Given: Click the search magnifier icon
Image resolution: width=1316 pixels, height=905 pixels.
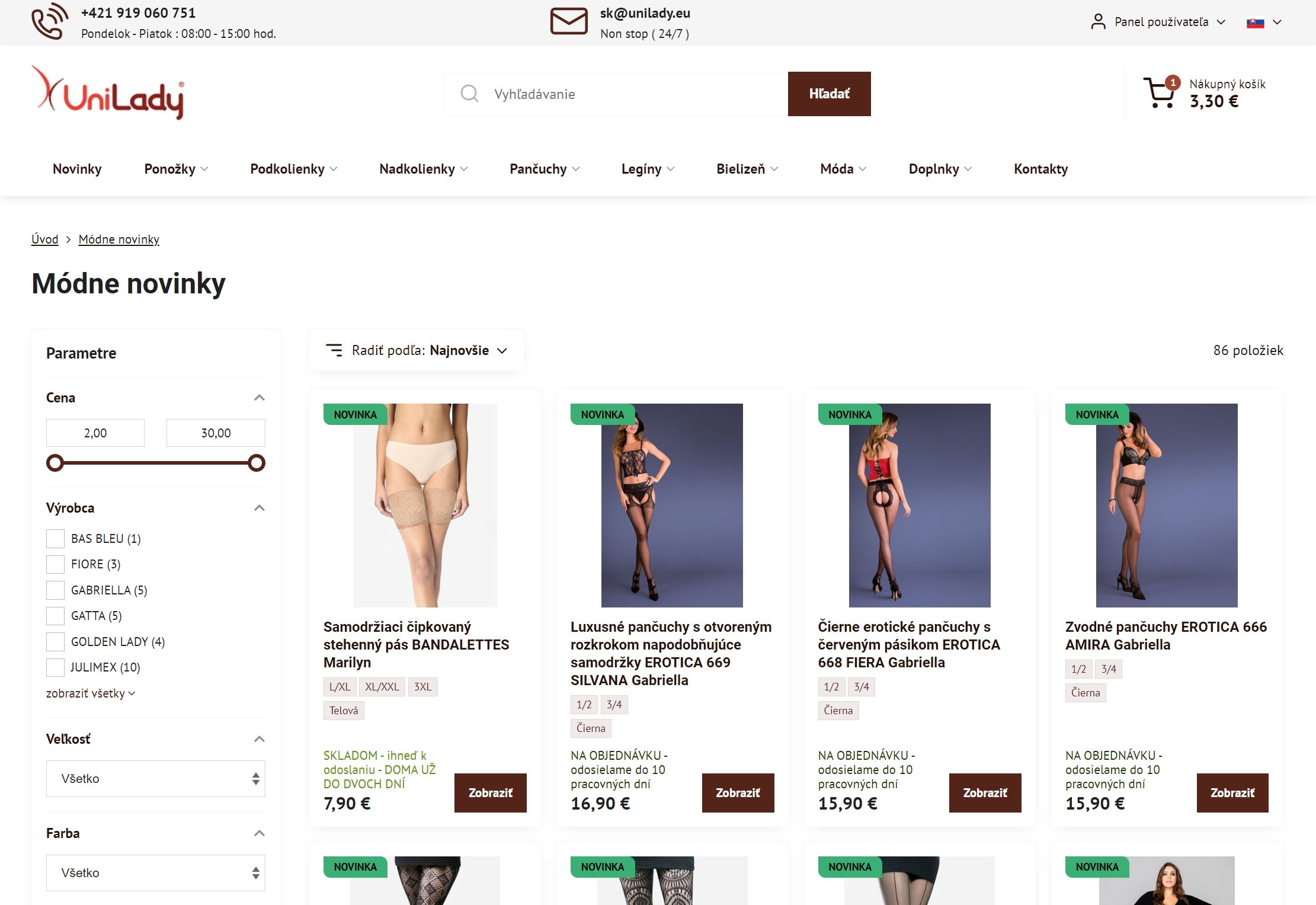Looking at the screenshot, I should pos(469,94).
